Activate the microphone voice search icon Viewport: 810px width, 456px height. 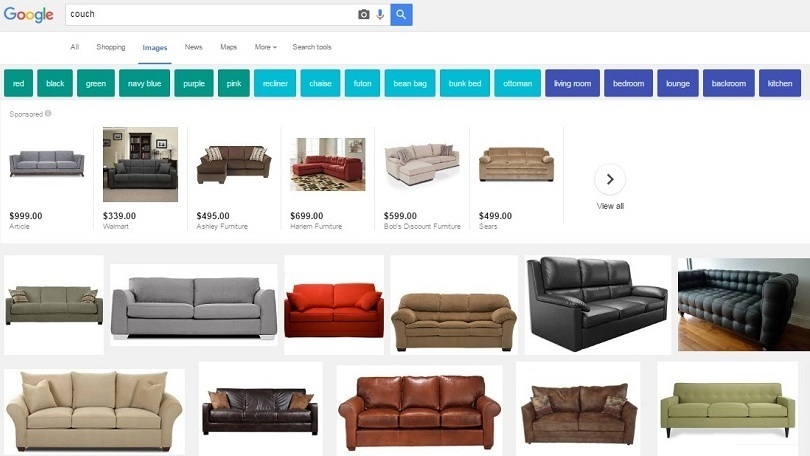point(380,14)
